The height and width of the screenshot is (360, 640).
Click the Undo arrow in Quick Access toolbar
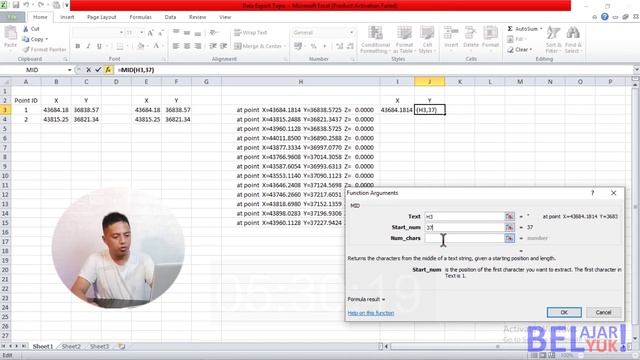click(x=27, y=5)
